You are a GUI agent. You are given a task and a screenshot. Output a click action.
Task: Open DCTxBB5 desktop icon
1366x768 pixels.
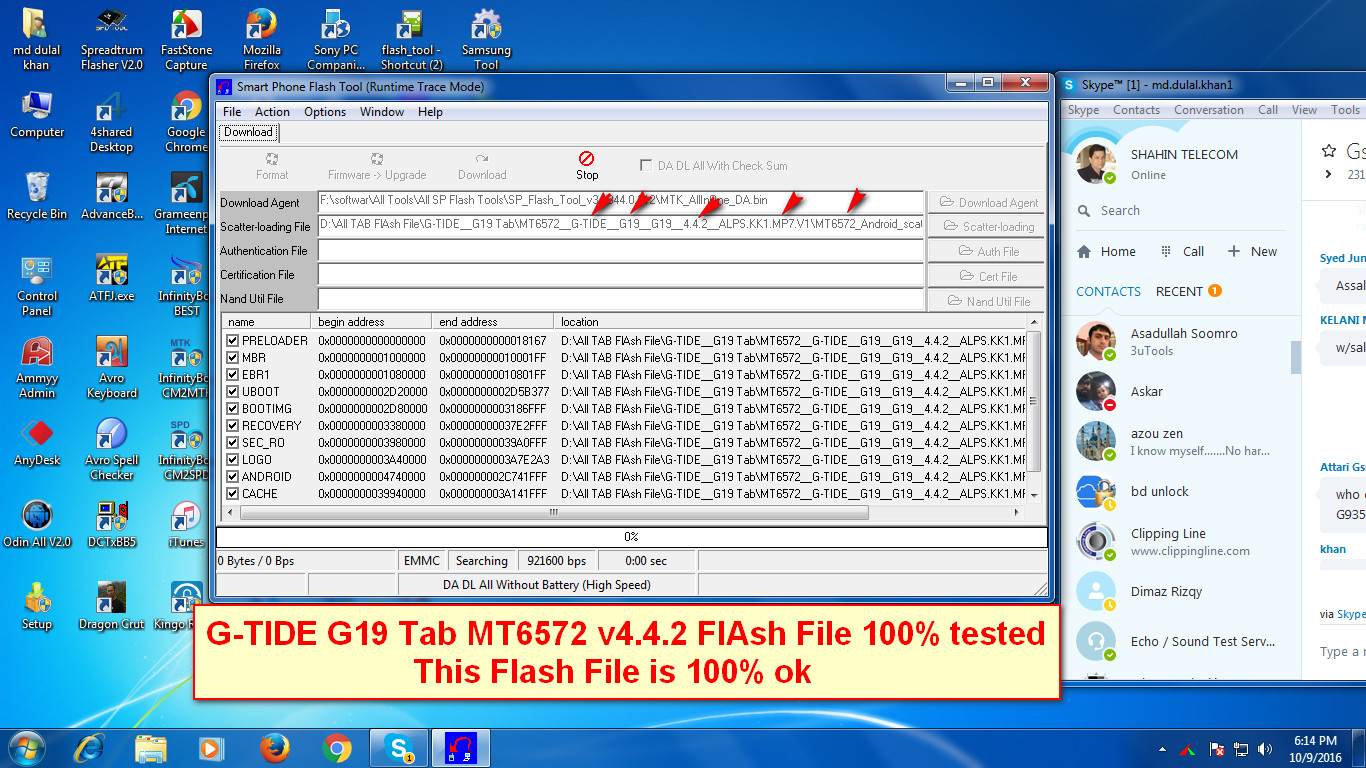coord(112,525)
